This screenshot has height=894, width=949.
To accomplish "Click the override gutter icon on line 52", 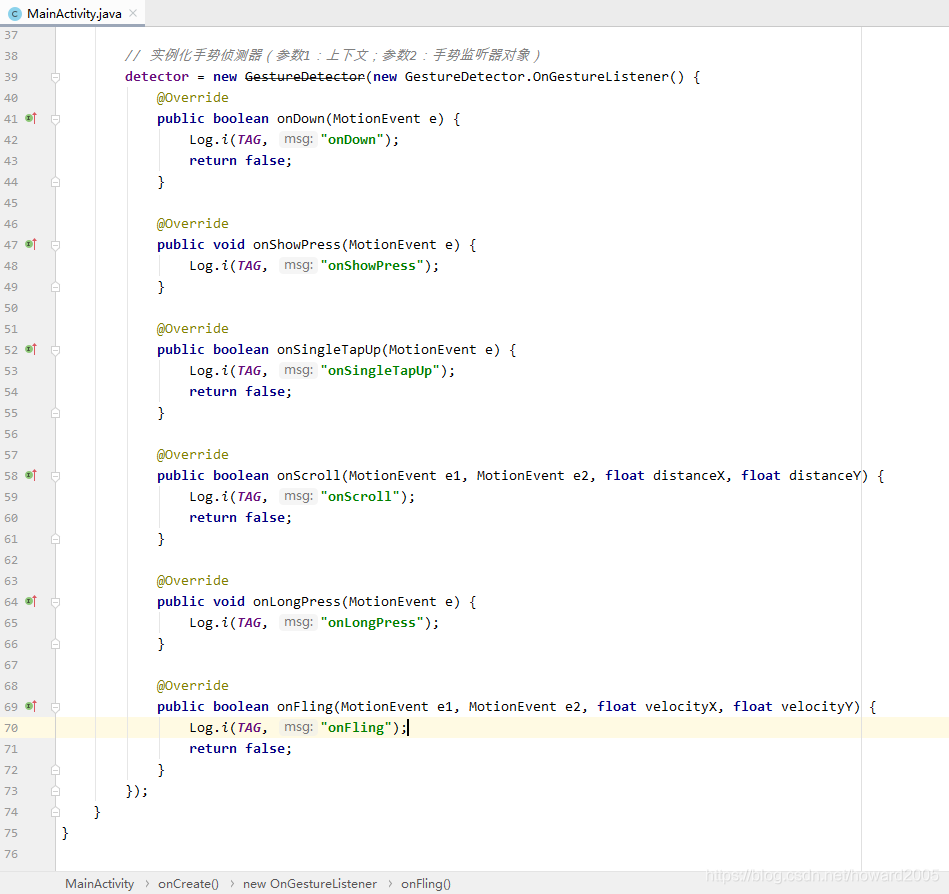I will coord(31,350).
